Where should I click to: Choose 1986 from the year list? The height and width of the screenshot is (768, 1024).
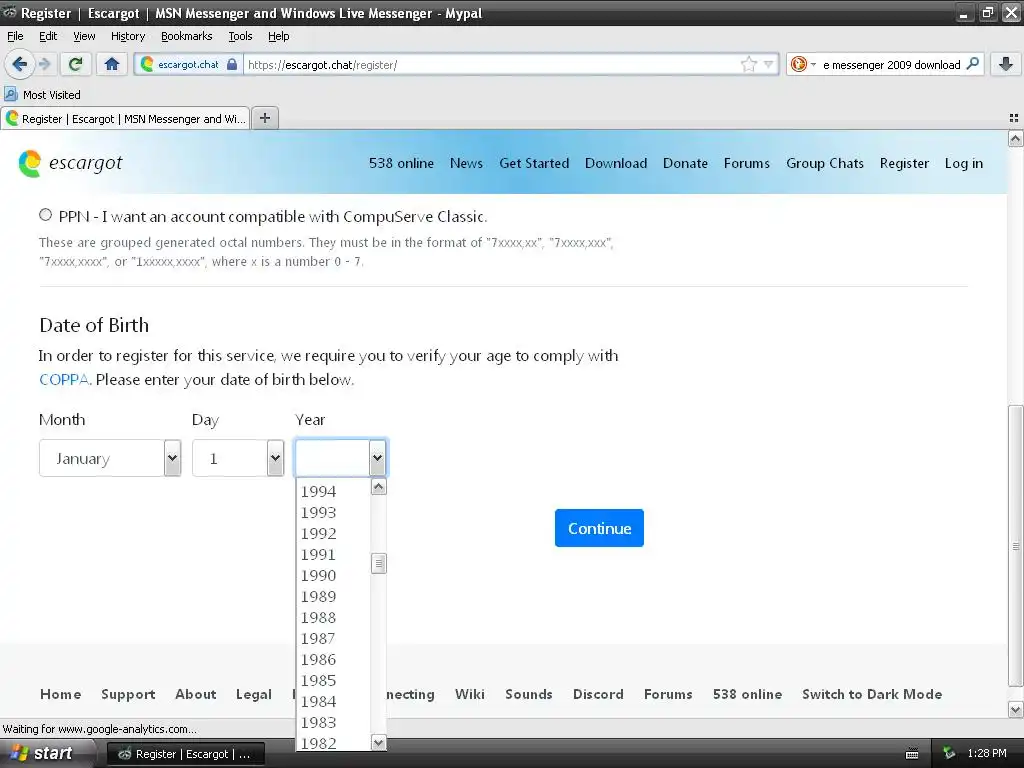[333, 659]
